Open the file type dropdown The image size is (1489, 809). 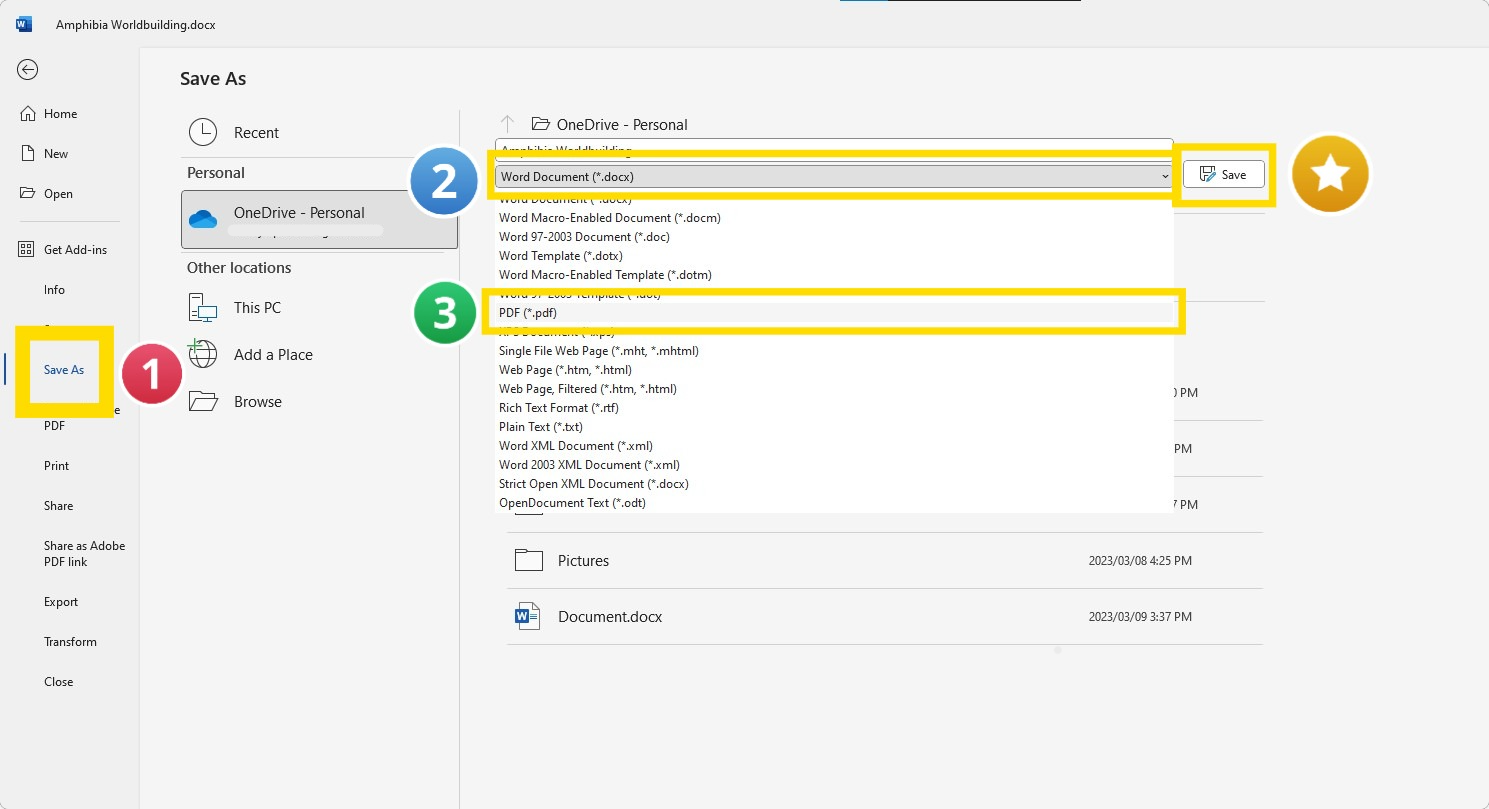(x=834, y=176)
